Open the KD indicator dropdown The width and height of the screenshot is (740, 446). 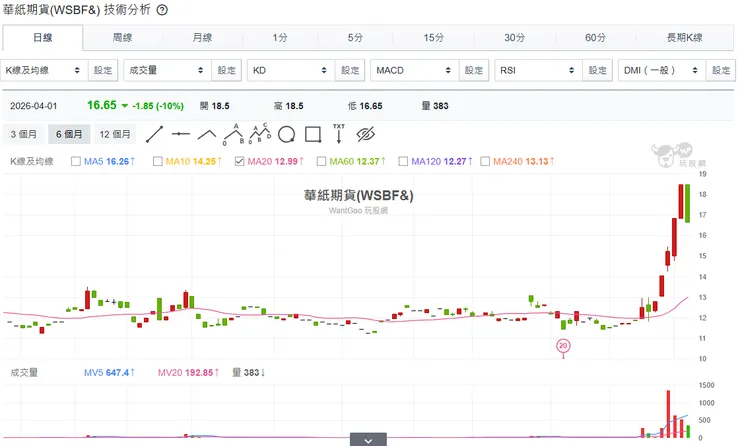click(x=291, y=70)
